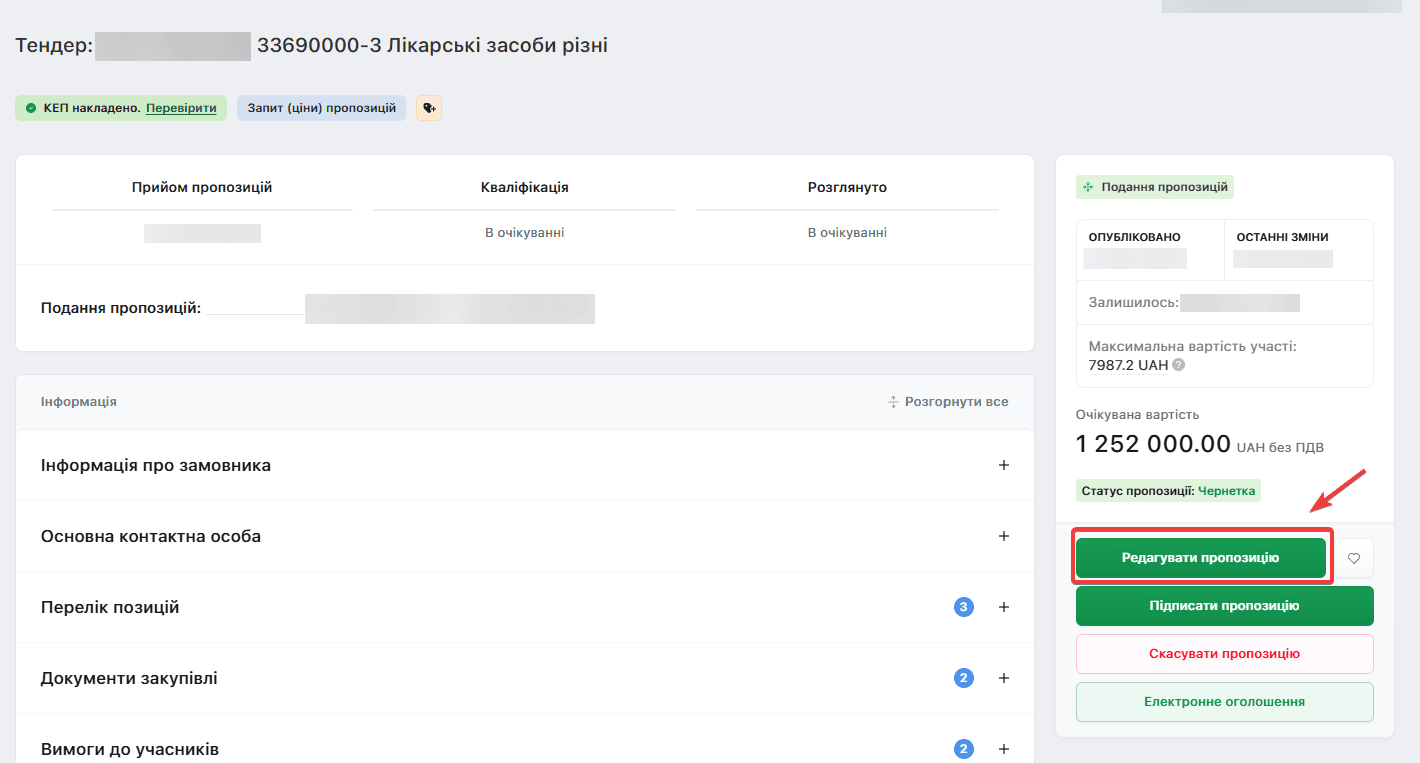Open Електронне оголошення
This screenshot has height=763, width=1420.
click(x=1224, y=702)
